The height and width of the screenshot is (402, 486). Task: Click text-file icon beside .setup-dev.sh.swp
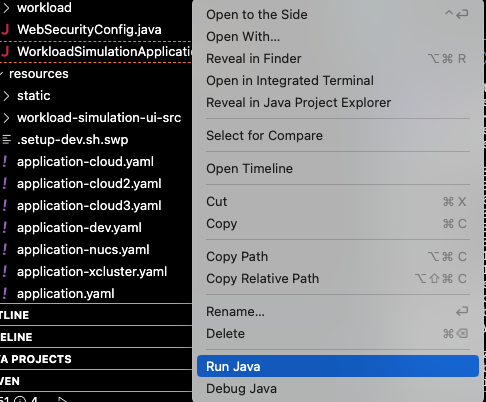(x=6, y=140)
